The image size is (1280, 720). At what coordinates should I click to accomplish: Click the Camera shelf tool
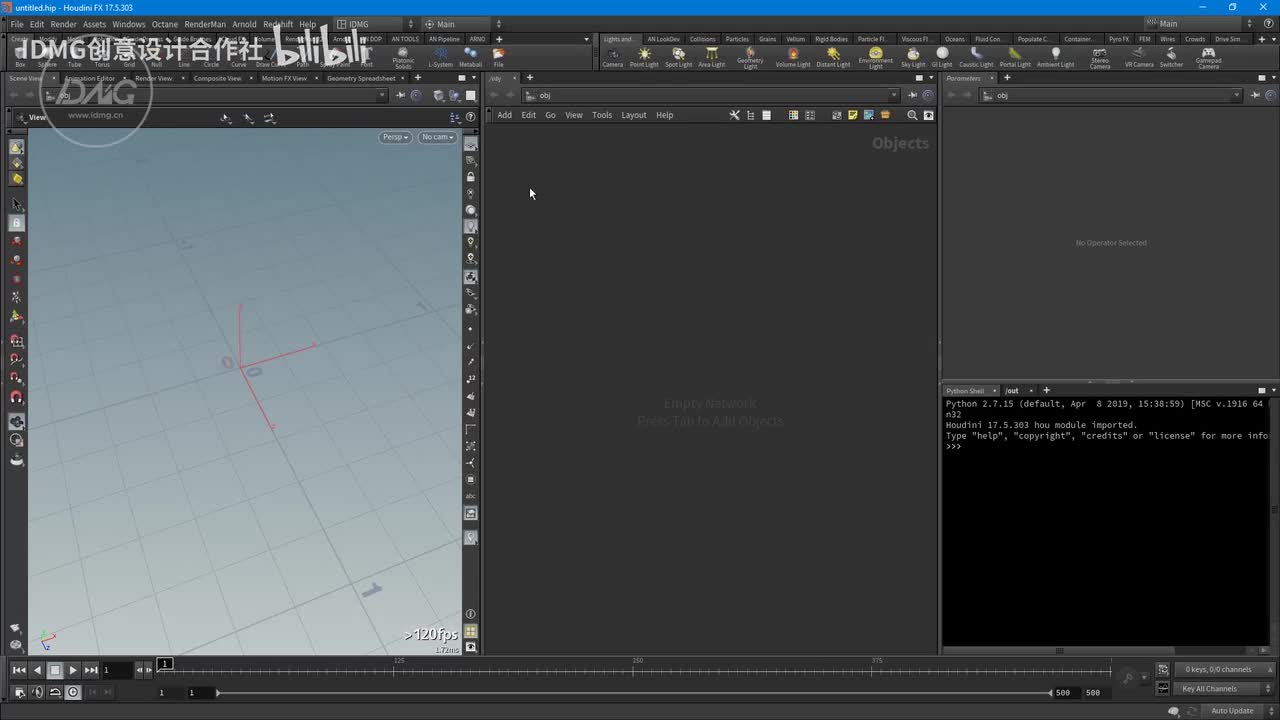(x=612, y=56)
